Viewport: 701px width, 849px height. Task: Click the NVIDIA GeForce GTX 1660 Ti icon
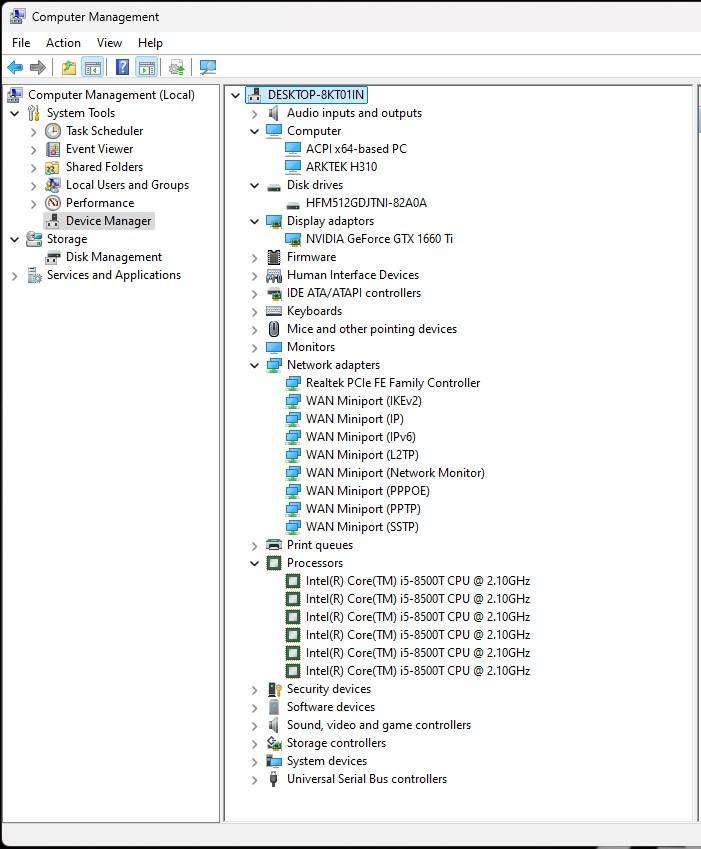tap(293, 239)
